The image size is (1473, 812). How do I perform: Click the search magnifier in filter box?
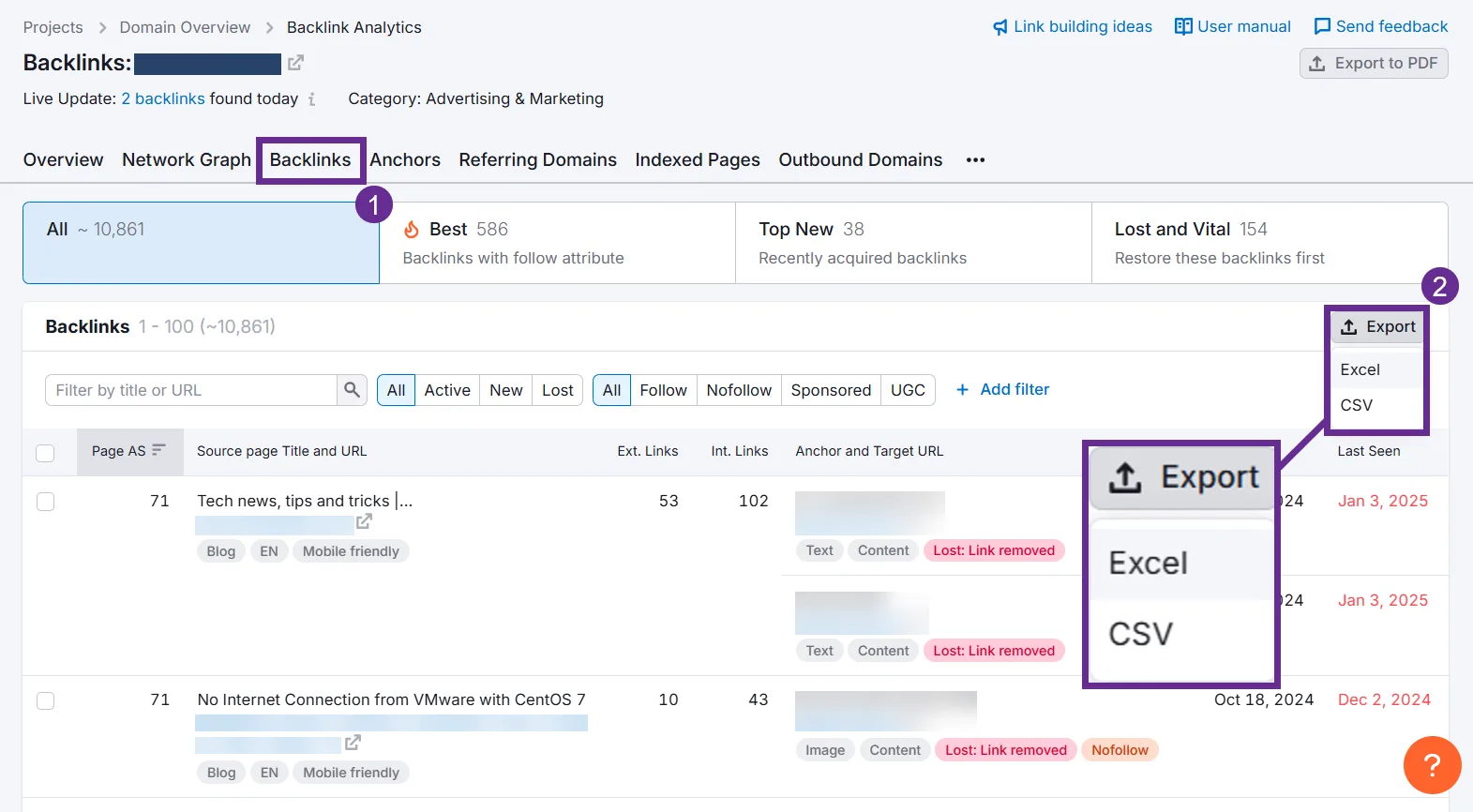pyautogui.click(x=352, y=390)
